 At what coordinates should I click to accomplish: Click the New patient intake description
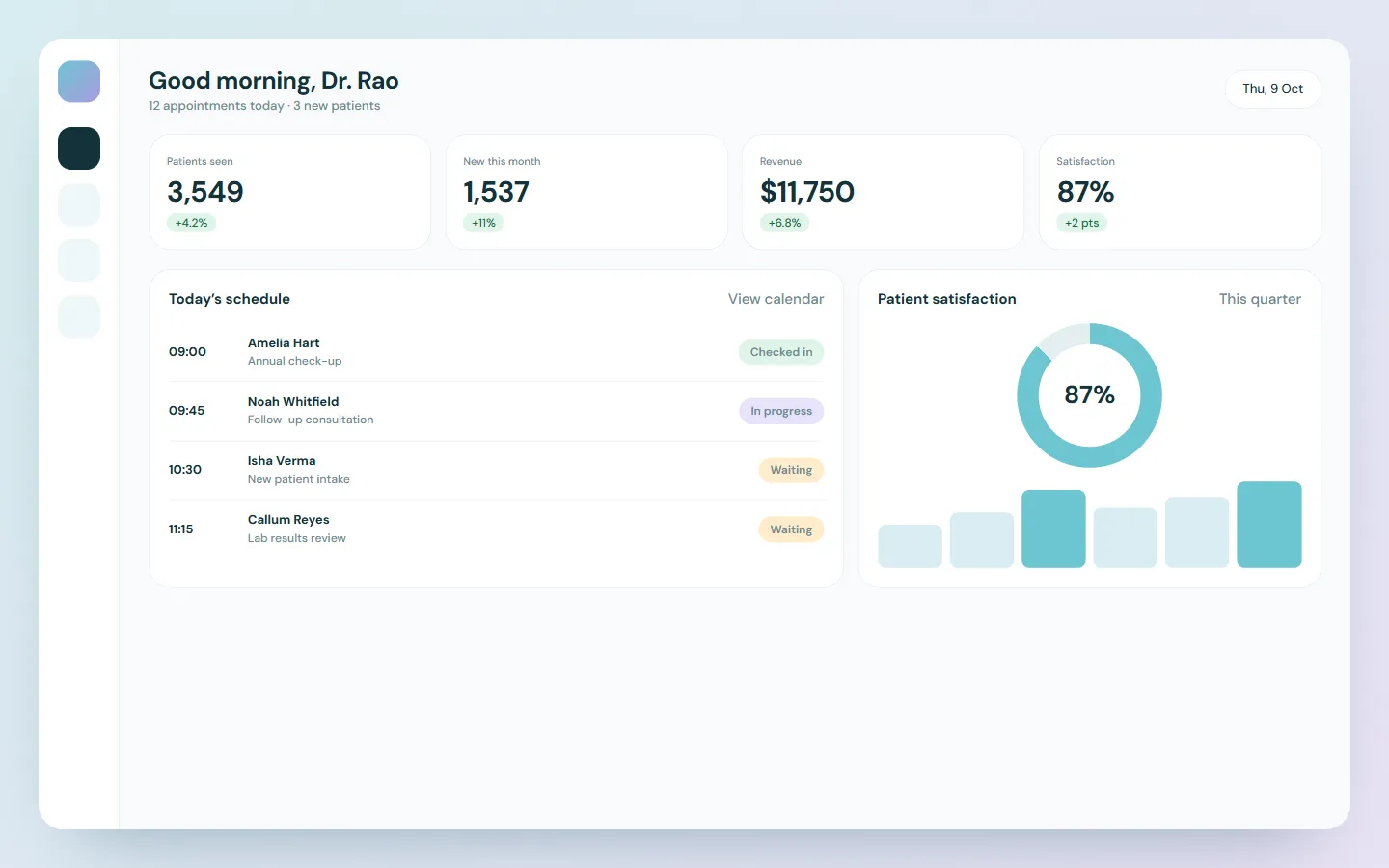click(x=299, y=479)
